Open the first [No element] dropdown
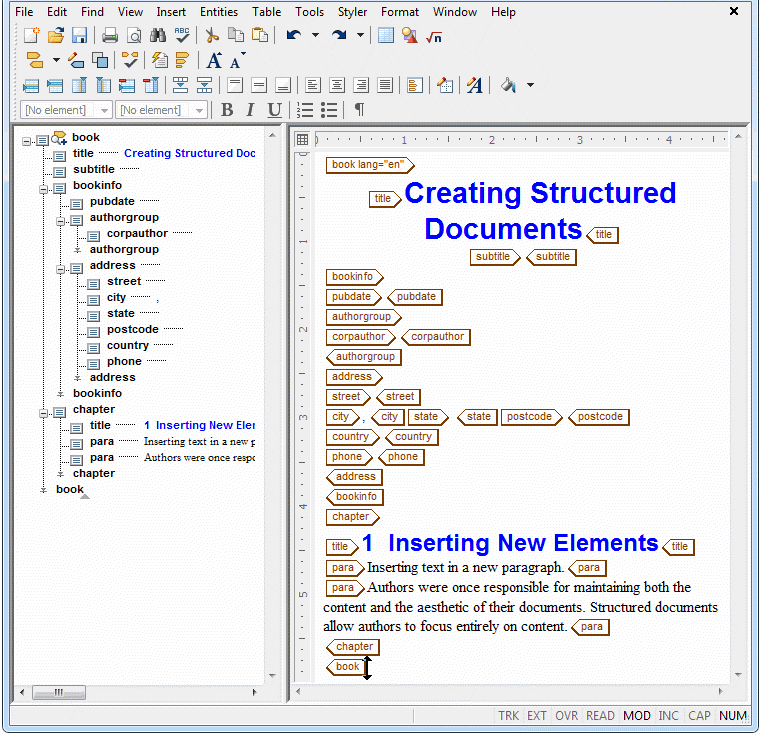 click(x=66, y=110)
